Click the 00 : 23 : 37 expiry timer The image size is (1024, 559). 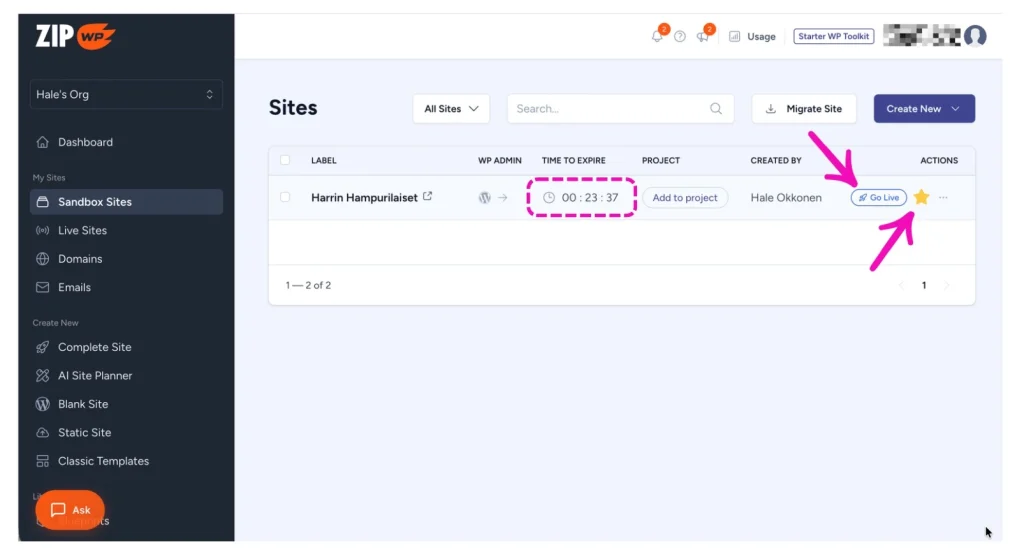(581, 198)
